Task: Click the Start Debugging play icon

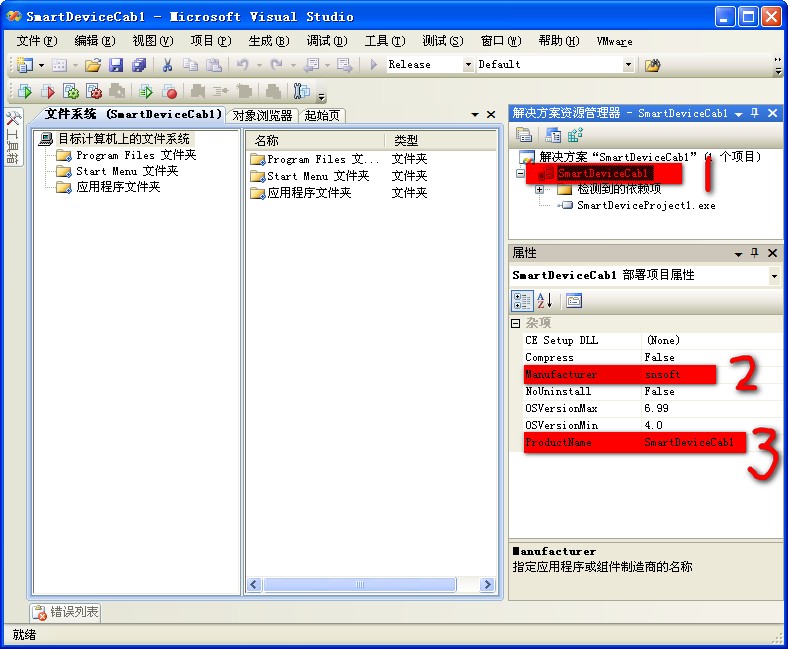Action: click(x=373, y=65)
